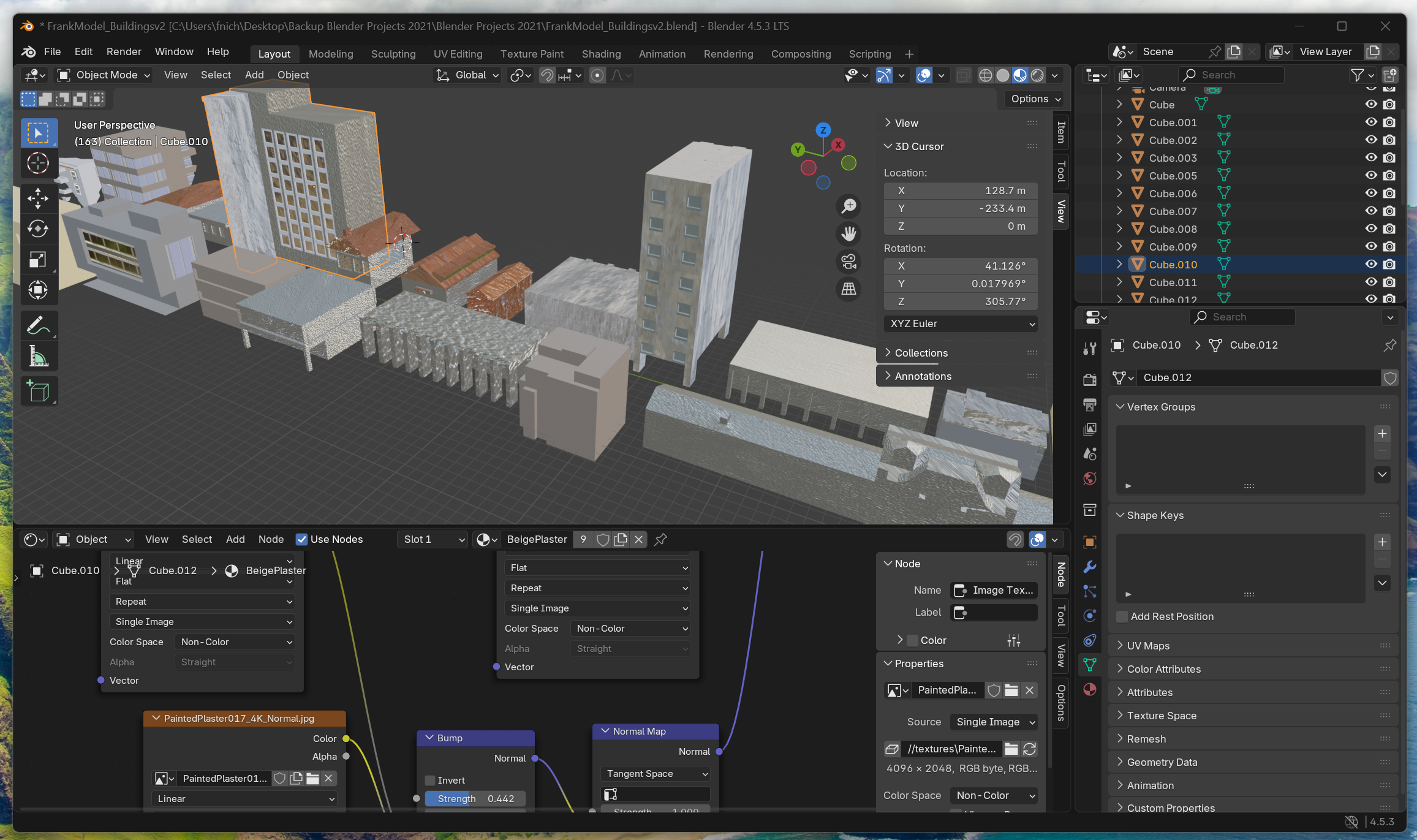Open the XYZ Euler rotation mode dropdown
Screen dimensions: 1417x840
point(960,324)
